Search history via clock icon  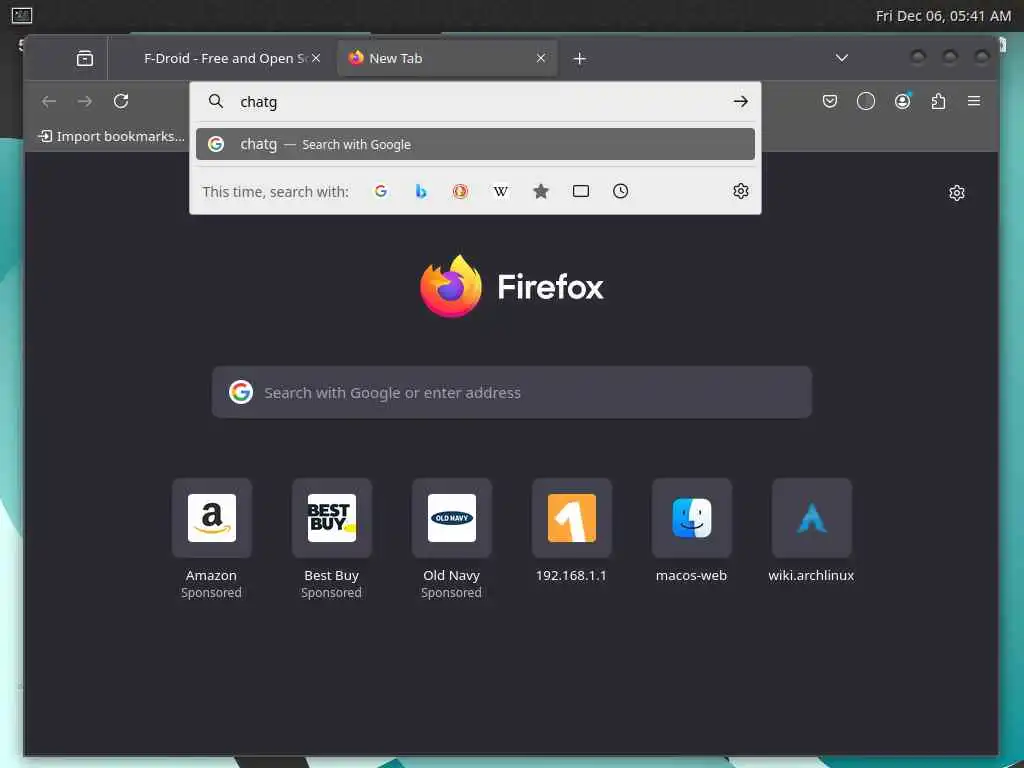[620, 191]
